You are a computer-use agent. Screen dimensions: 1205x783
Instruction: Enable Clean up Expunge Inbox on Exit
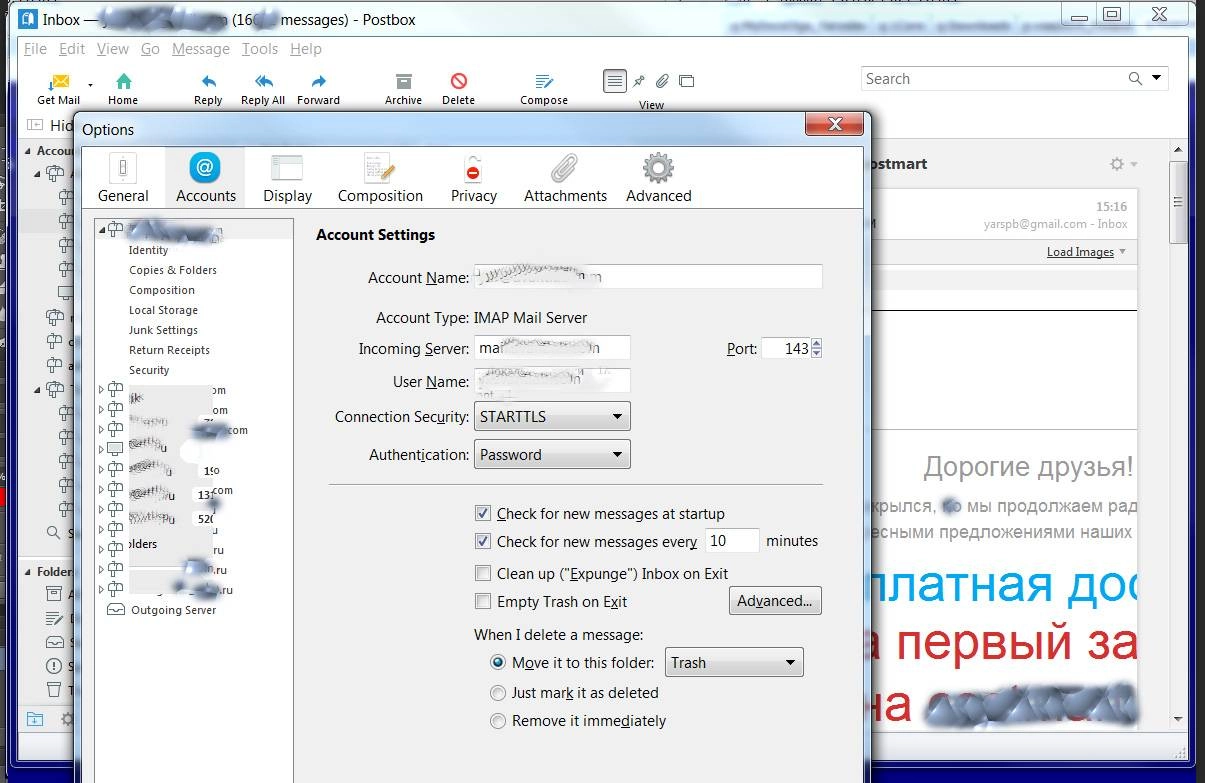[482, 574]
